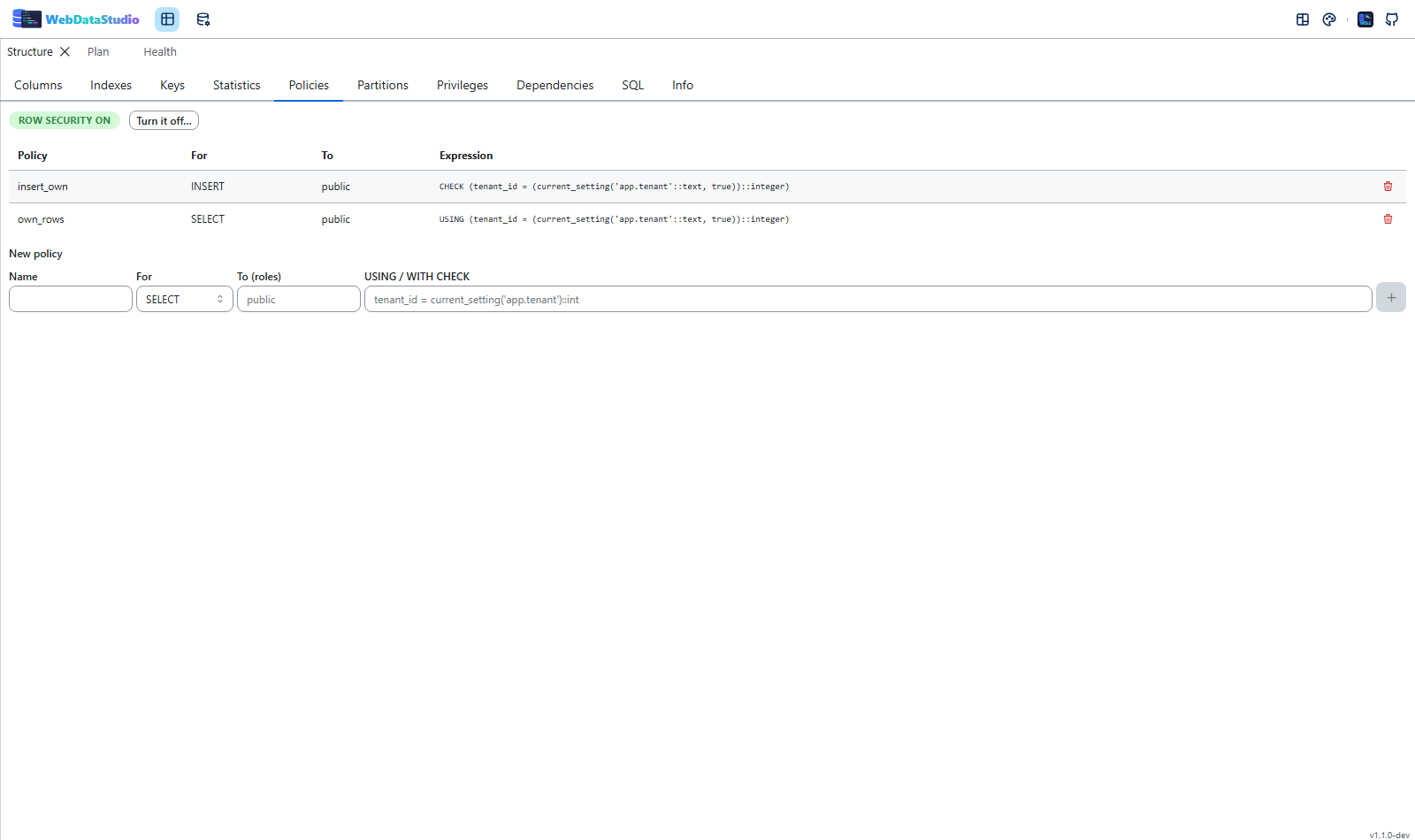Switch to the Health view
1415x840 pixels.
[160, 52]
